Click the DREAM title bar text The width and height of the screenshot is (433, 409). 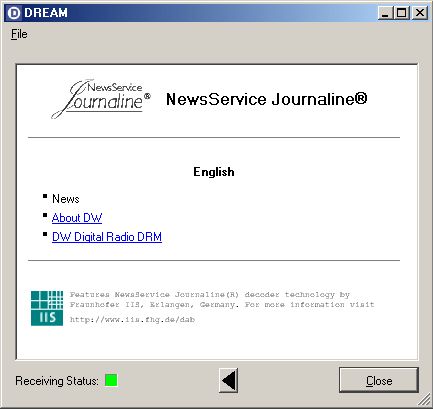point(46,13)
